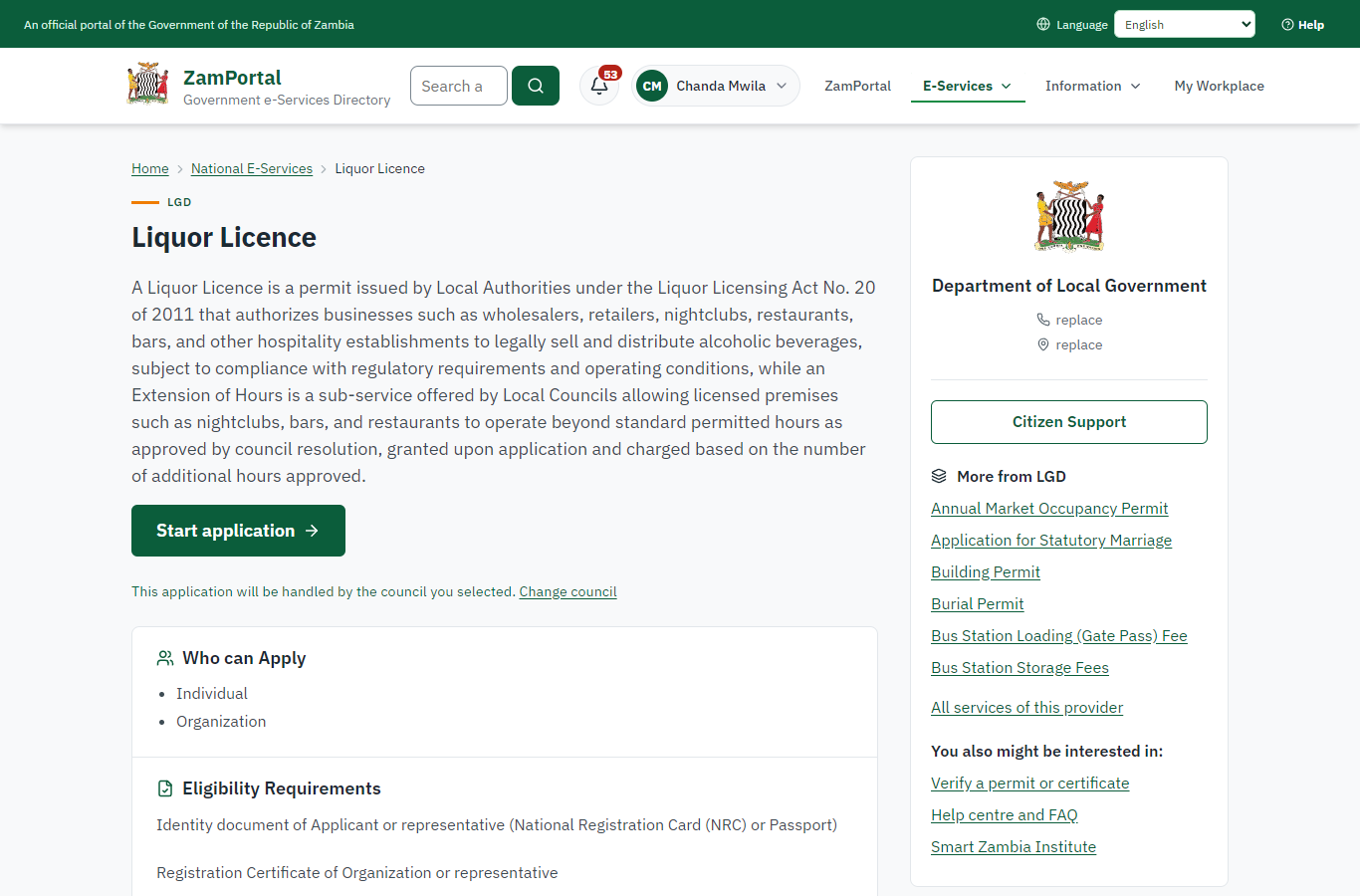
Task: Open Verify a permit or certificate
Action: [x=1030, y=783]
